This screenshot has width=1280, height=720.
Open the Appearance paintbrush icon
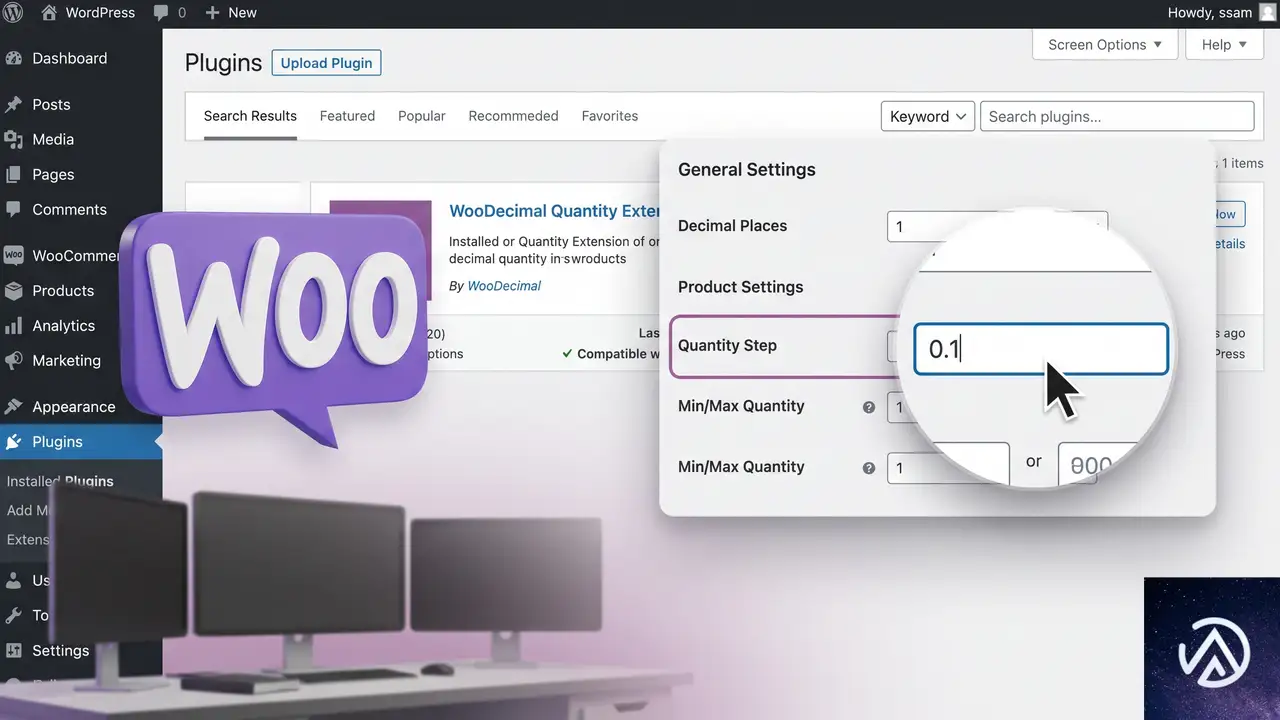coord(14,406)
